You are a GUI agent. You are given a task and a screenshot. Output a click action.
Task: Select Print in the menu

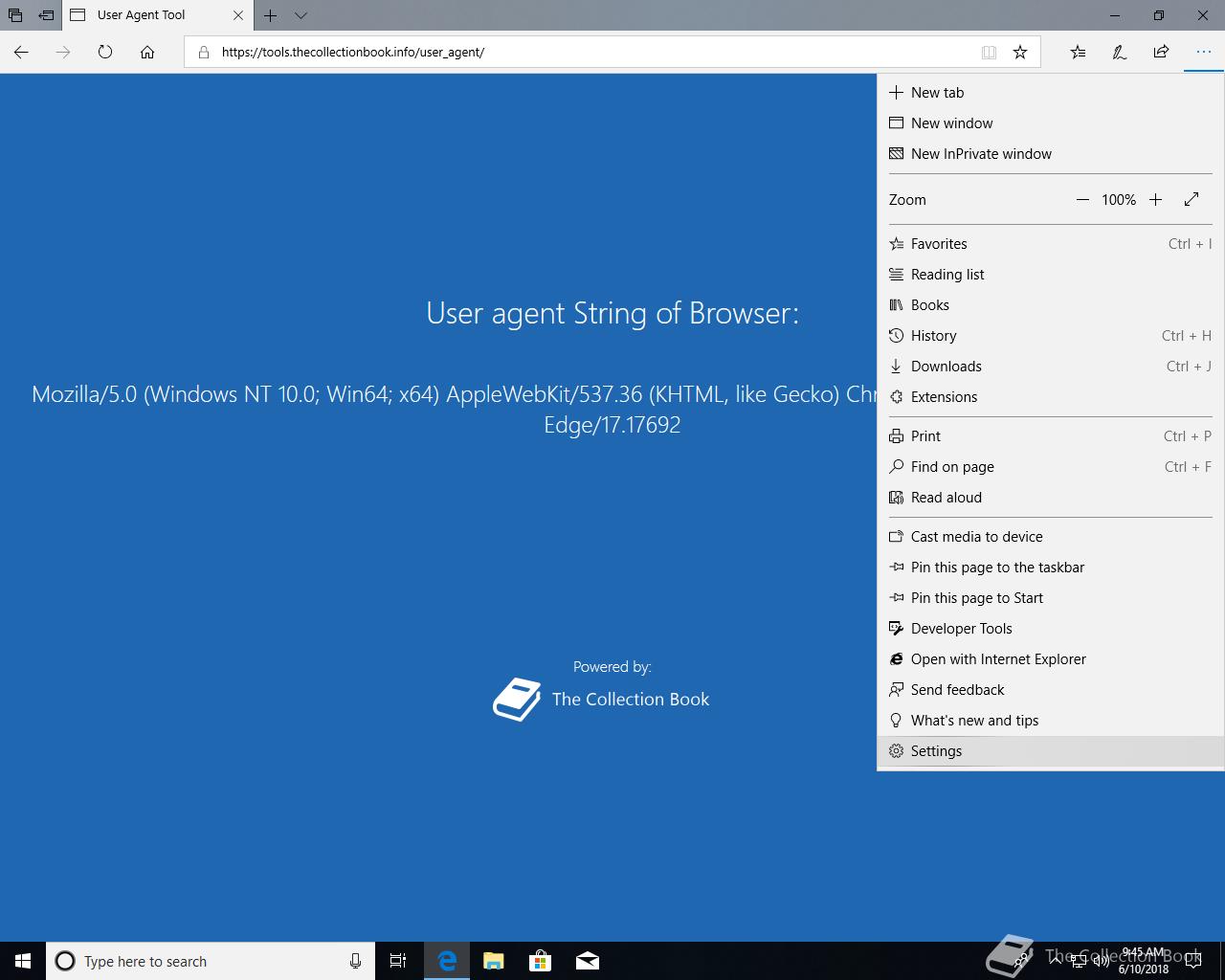tap(1051, 436)
